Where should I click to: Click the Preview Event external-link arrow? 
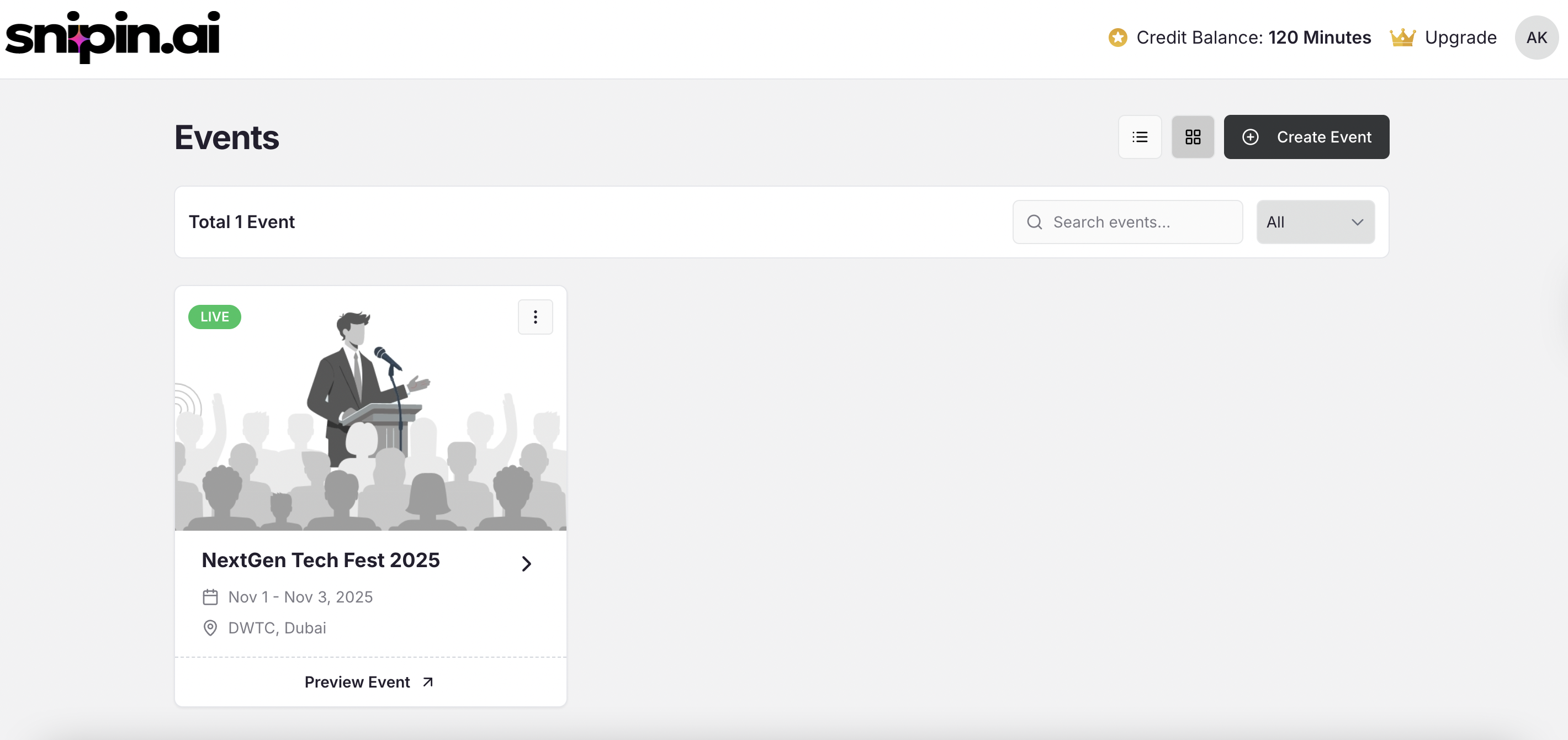click(x=427, y=681)
